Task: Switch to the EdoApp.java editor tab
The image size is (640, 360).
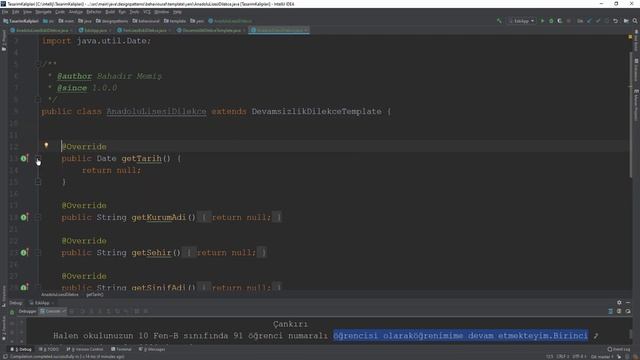Action: (x=95, y=30)
